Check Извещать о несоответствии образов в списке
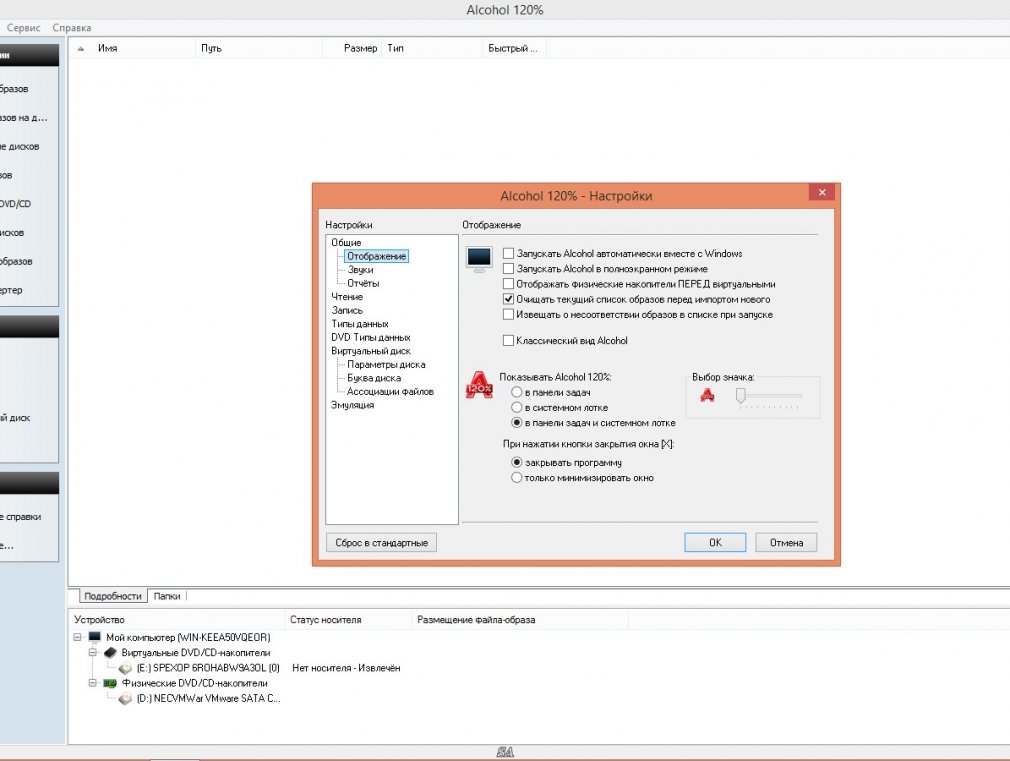Viewport: 1010px width, 761px height. [508, 315]
